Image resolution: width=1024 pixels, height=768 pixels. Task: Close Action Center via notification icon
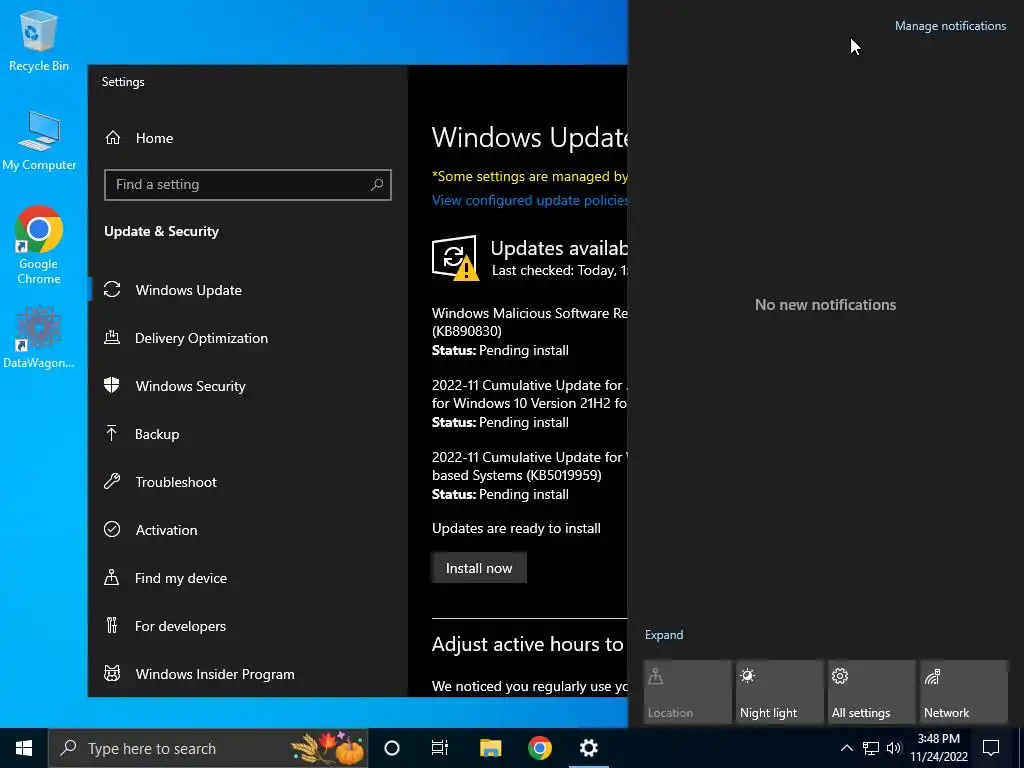991,748
